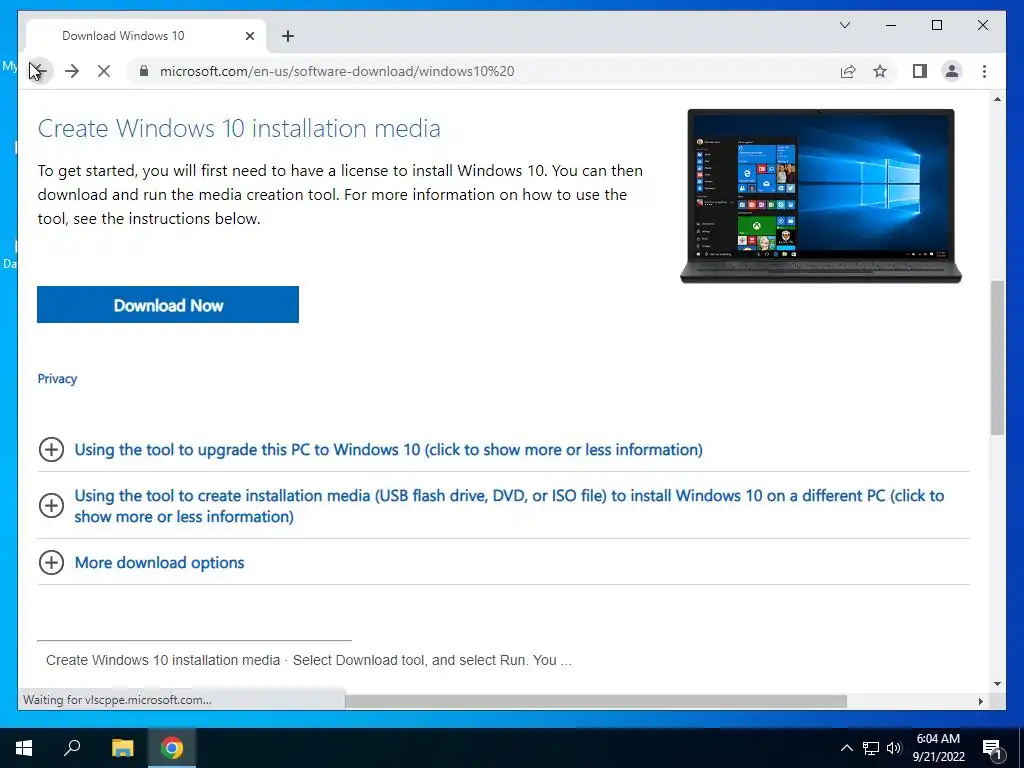Select the Download Windows 10 tab
Screen dimensions: 1024x768
(146, 36)
